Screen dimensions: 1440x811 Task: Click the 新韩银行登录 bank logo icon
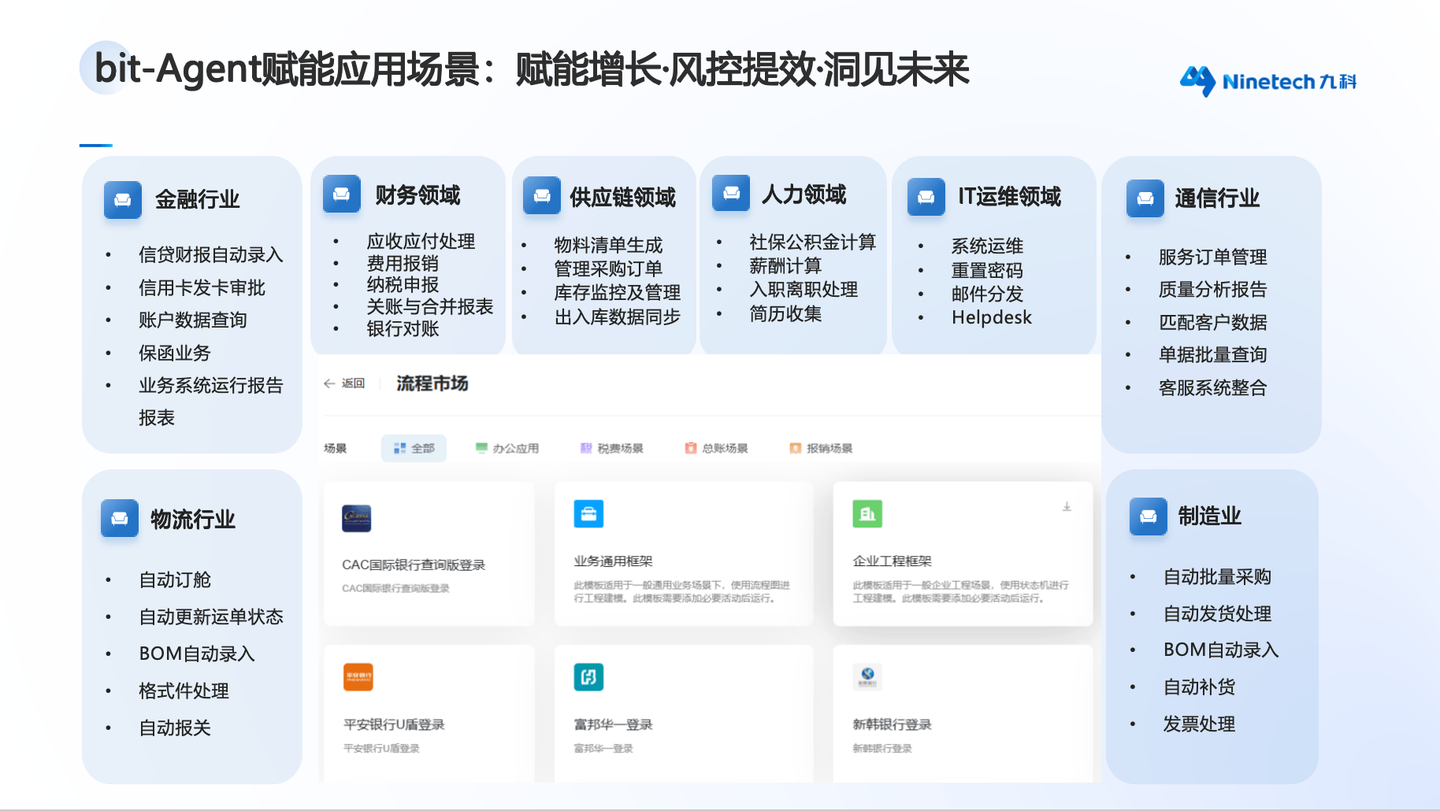click(x=868, y=677)
